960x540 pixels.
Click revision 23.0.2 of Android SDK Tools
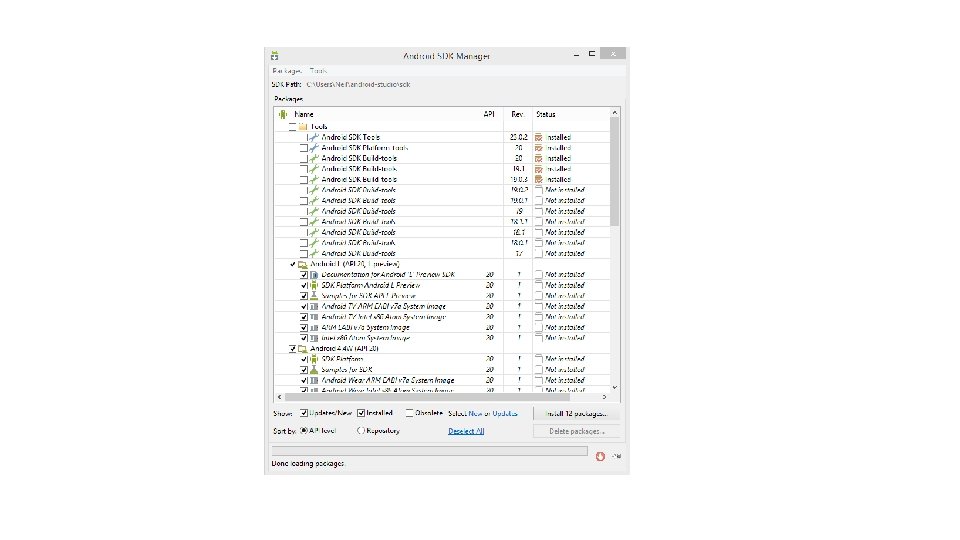[519, 137]
